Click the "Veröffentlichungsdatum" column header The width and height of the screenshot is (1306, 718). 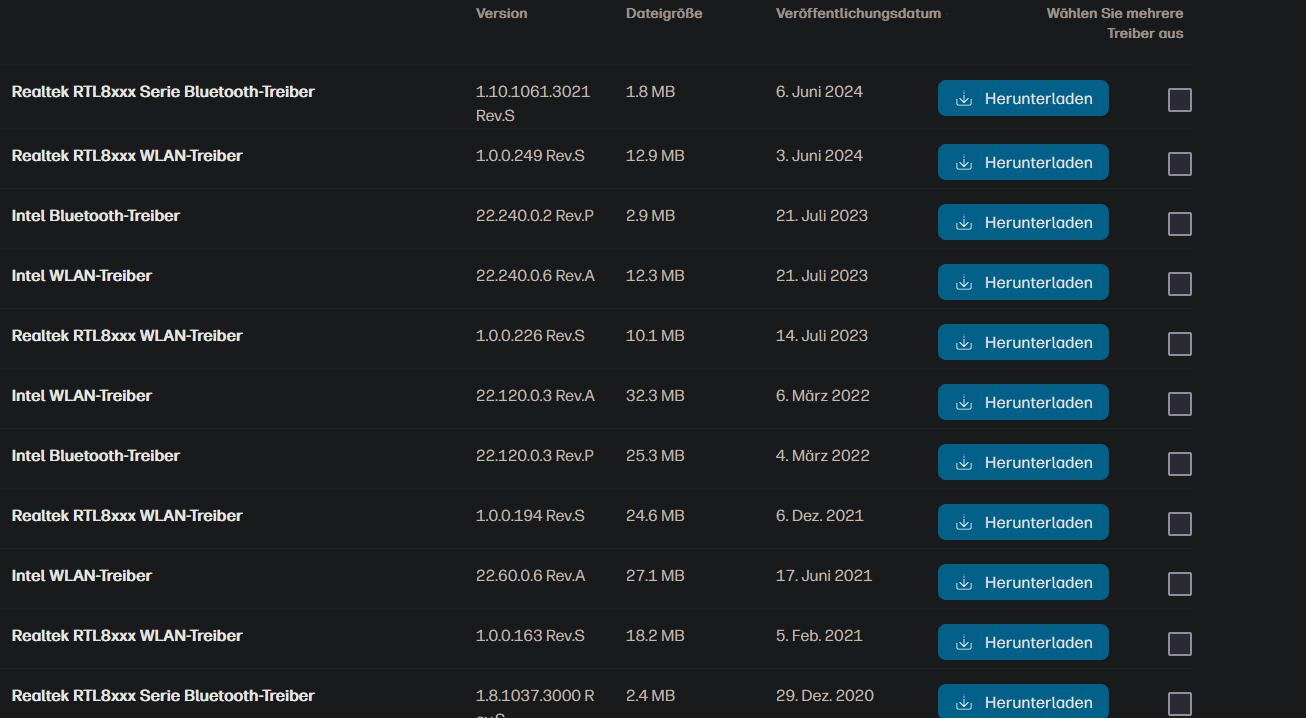858,14
